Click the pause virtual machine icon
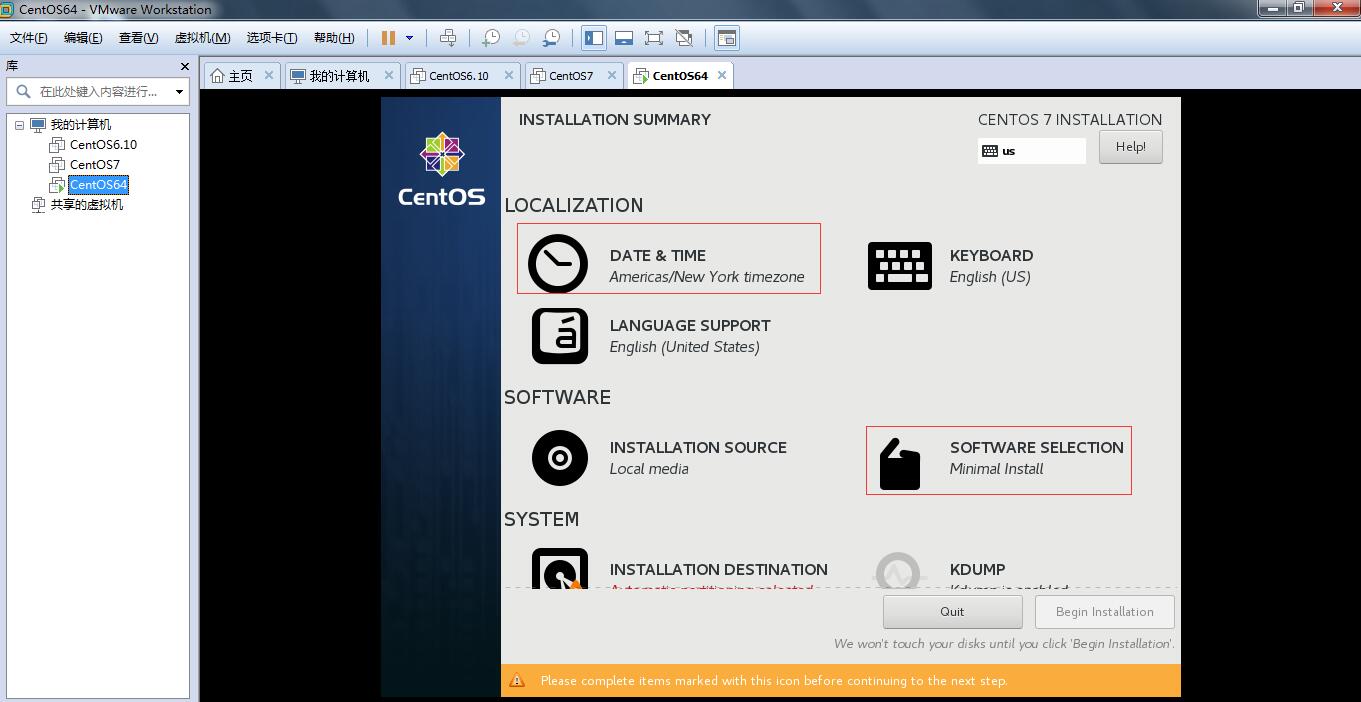Image resolution: width=1361 pixels, height=702 pixels. coord(388,38)
